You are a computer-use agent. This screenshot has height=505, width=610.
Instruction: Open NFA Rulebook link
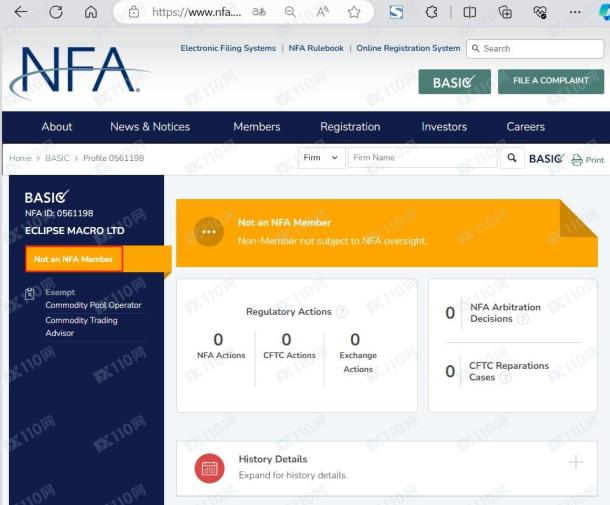(316, 48)
